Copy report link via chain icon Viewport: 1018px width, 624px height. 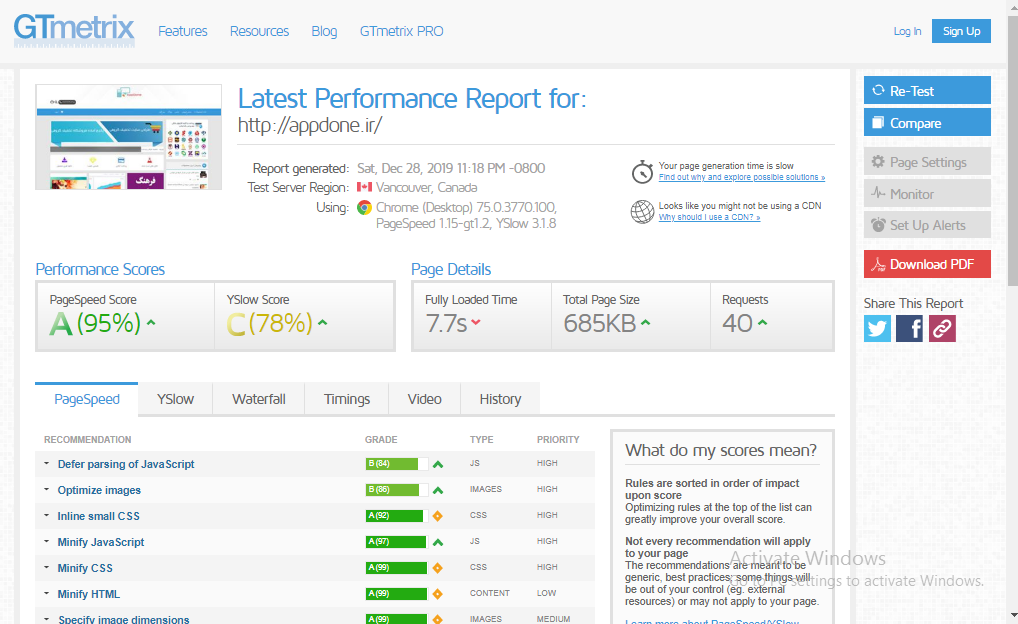(942, 328)
